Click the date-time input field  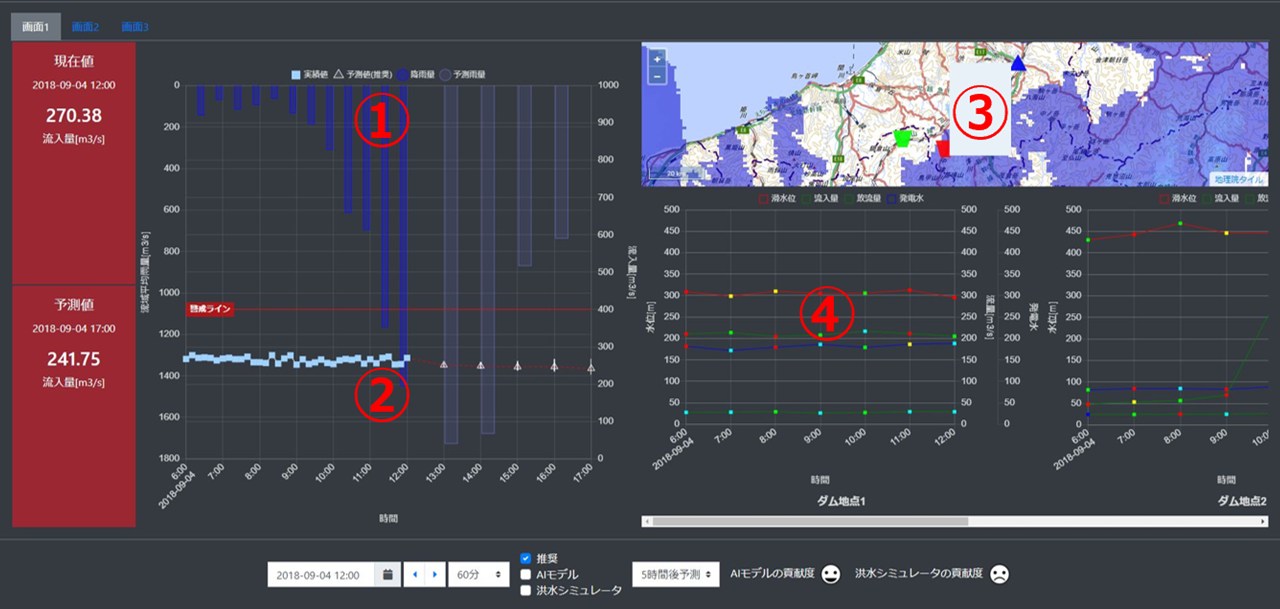click(x=320, y=575)
